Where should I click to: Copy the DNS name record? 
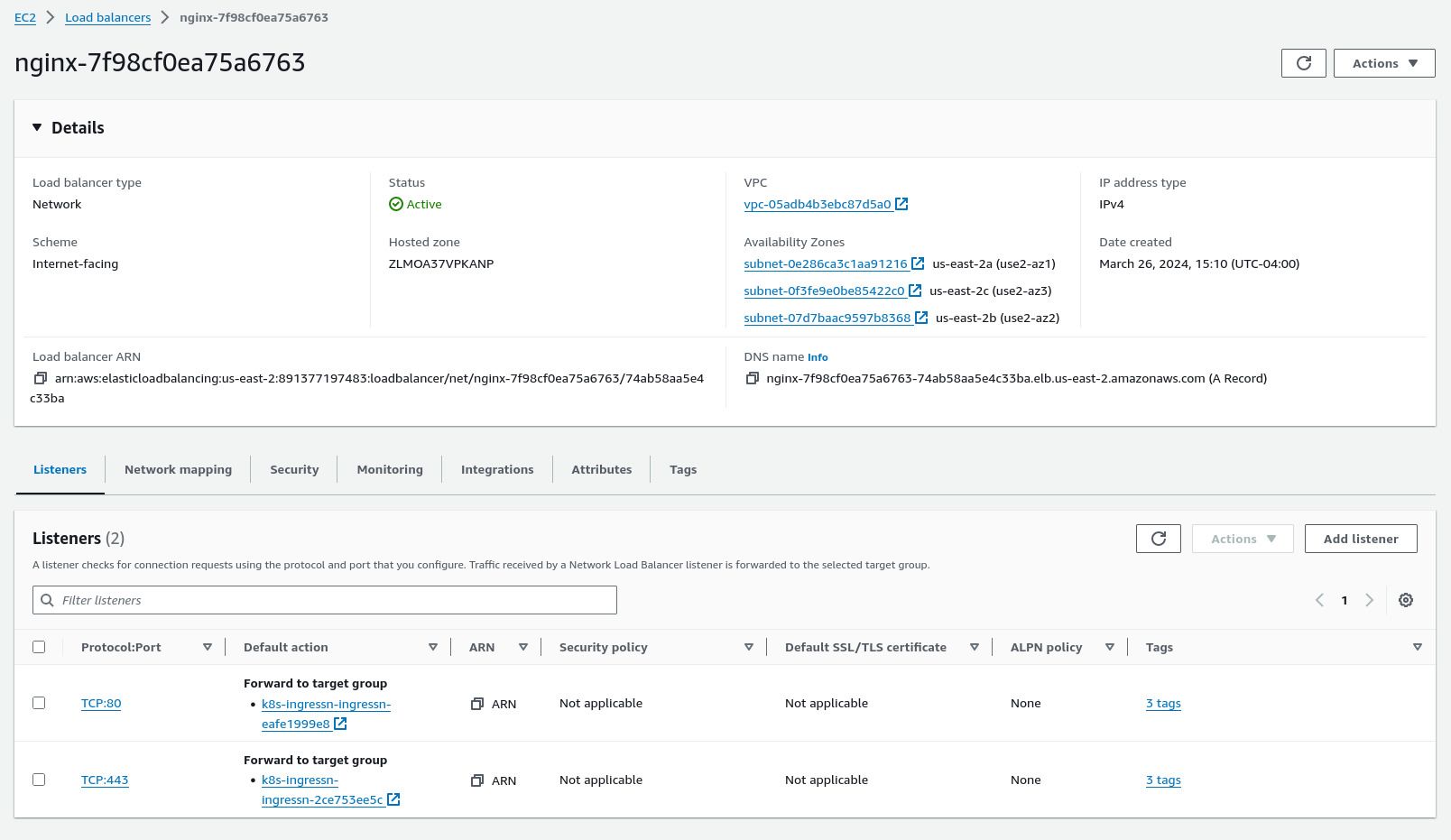pos(753,378)
